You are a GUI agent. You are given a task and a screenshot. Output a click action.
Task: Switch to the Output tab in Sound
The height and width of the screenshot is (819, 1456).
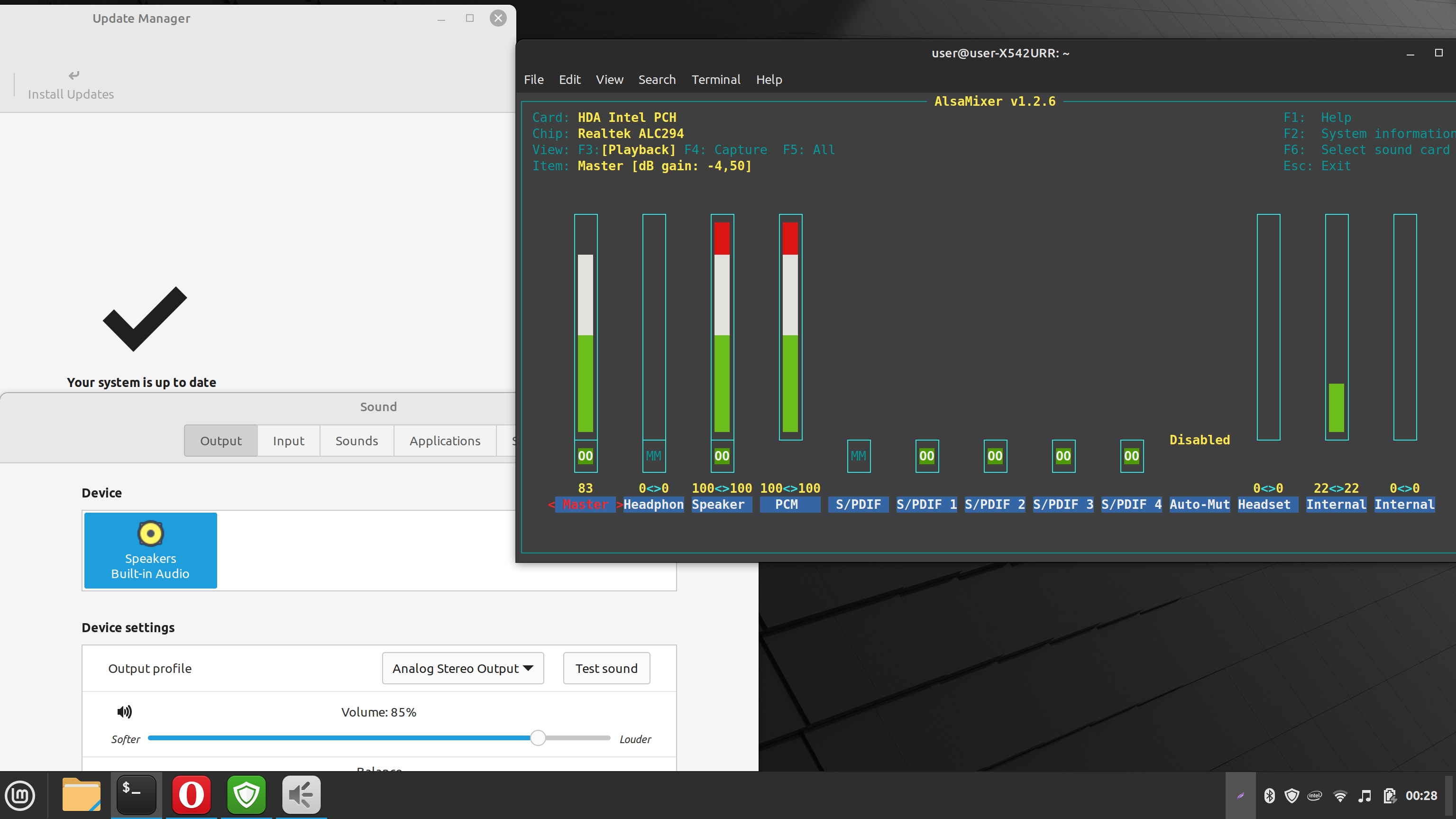click(220, 441)
